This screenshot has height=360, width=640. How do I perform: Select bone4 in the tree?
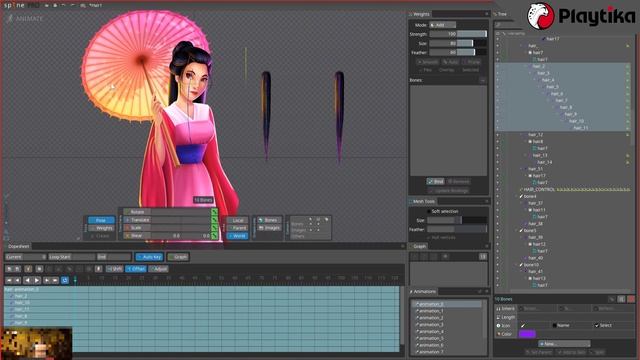tap(530, 196)
